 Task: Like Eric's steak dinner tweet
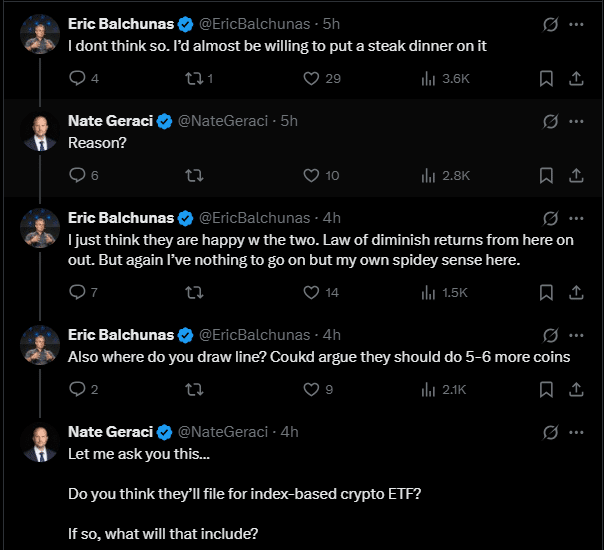click(x=310, y=78)
